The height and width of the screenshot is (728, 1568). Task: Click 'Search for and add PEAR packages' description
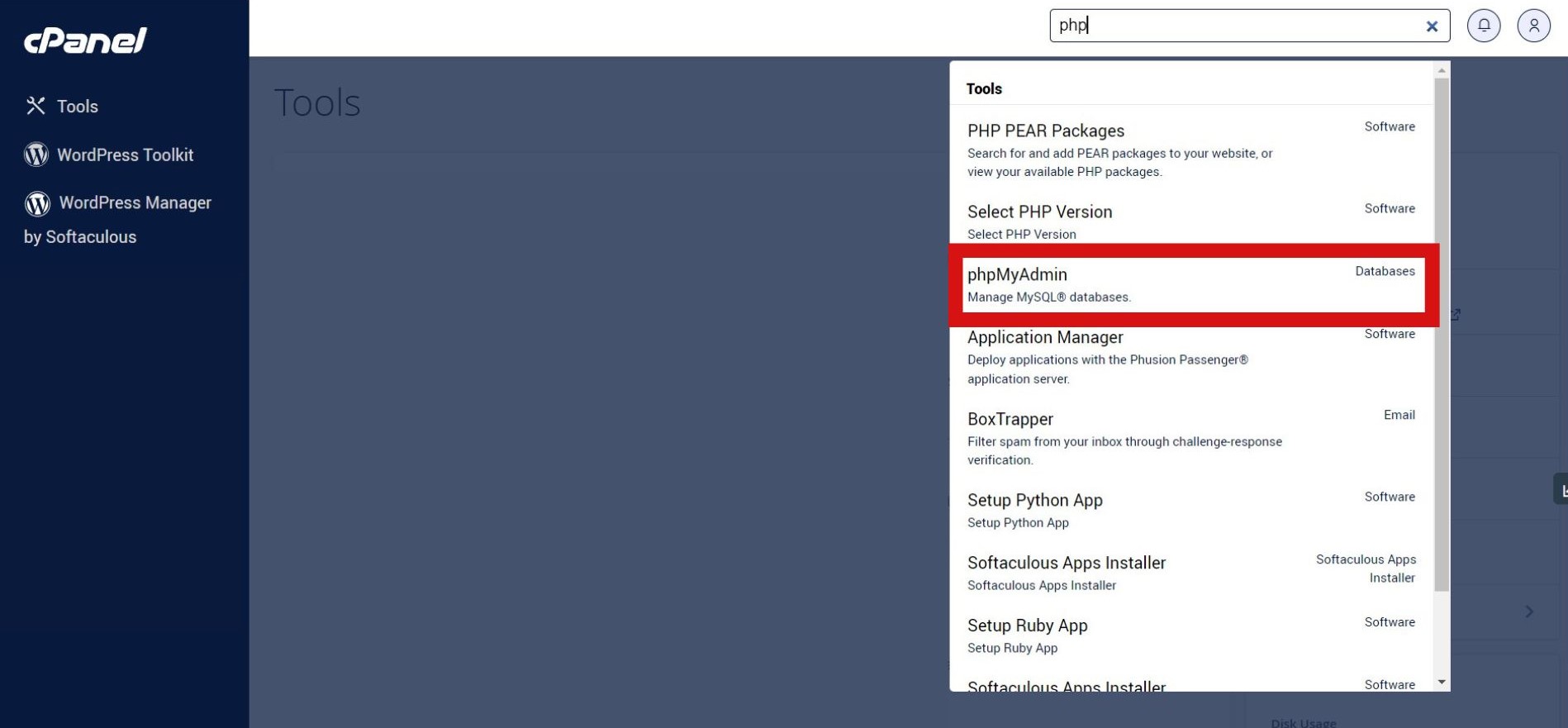point(1119,162)
